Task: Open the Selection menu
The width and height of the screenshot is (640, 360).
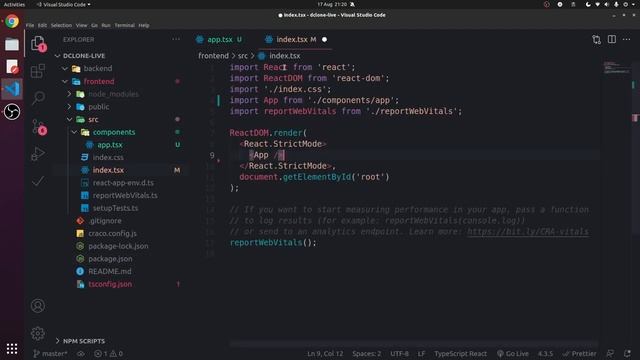Action: [x=61, y=25]
